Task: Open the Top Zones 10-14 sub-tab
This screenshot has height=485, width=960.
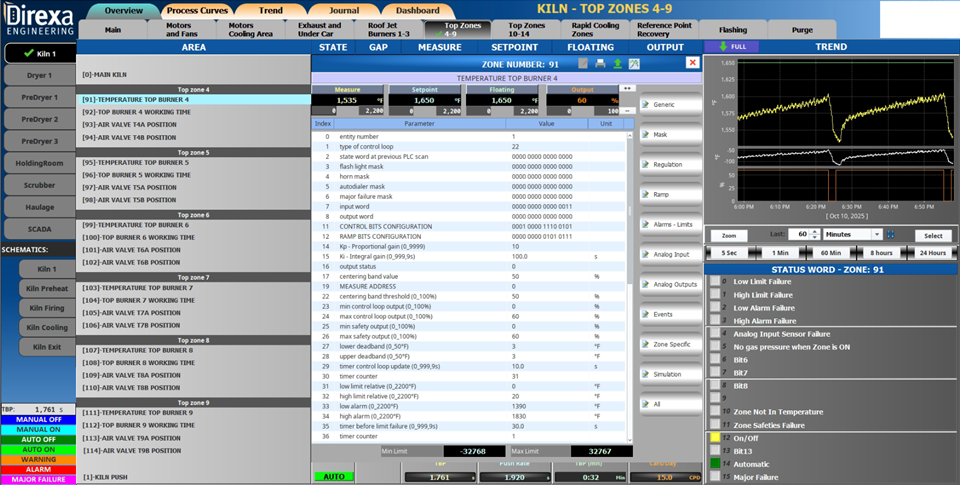Action: (x=527, y=29)
